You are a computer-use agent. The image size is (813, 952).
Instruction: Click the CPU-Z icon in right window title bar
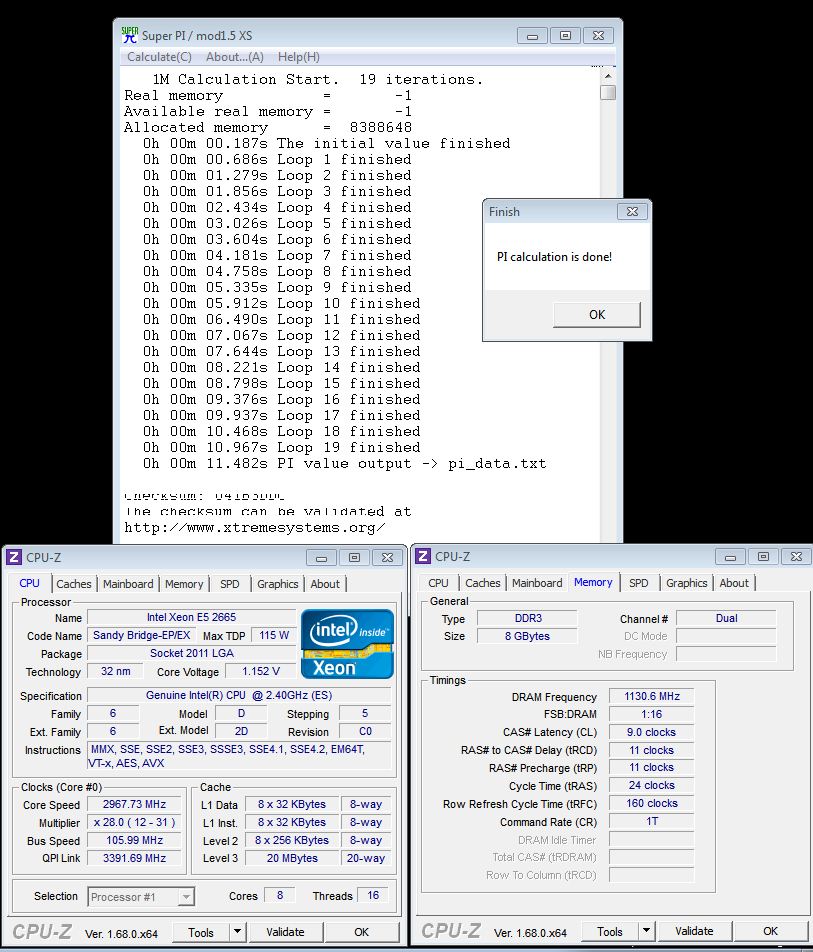click(423, 556)
